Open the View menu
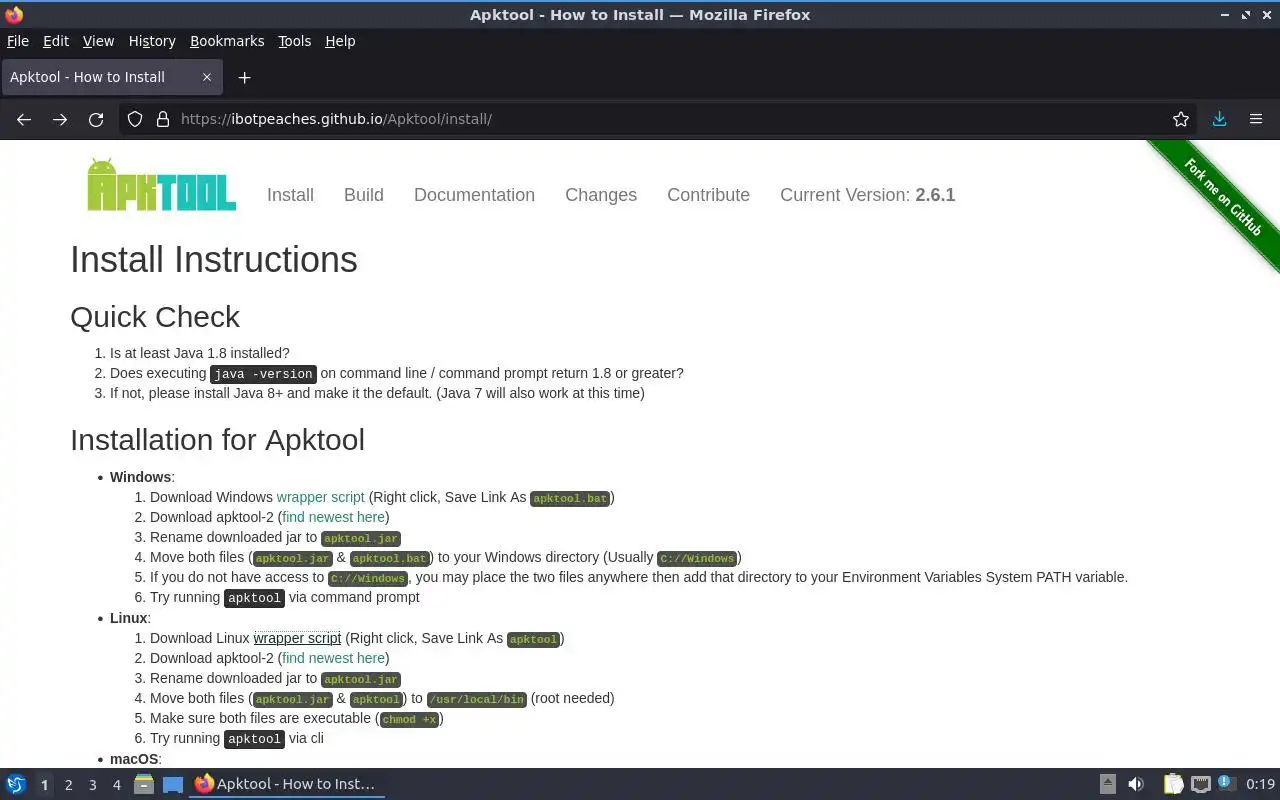This screenshot has width=1280, height=800. [98, 41]
